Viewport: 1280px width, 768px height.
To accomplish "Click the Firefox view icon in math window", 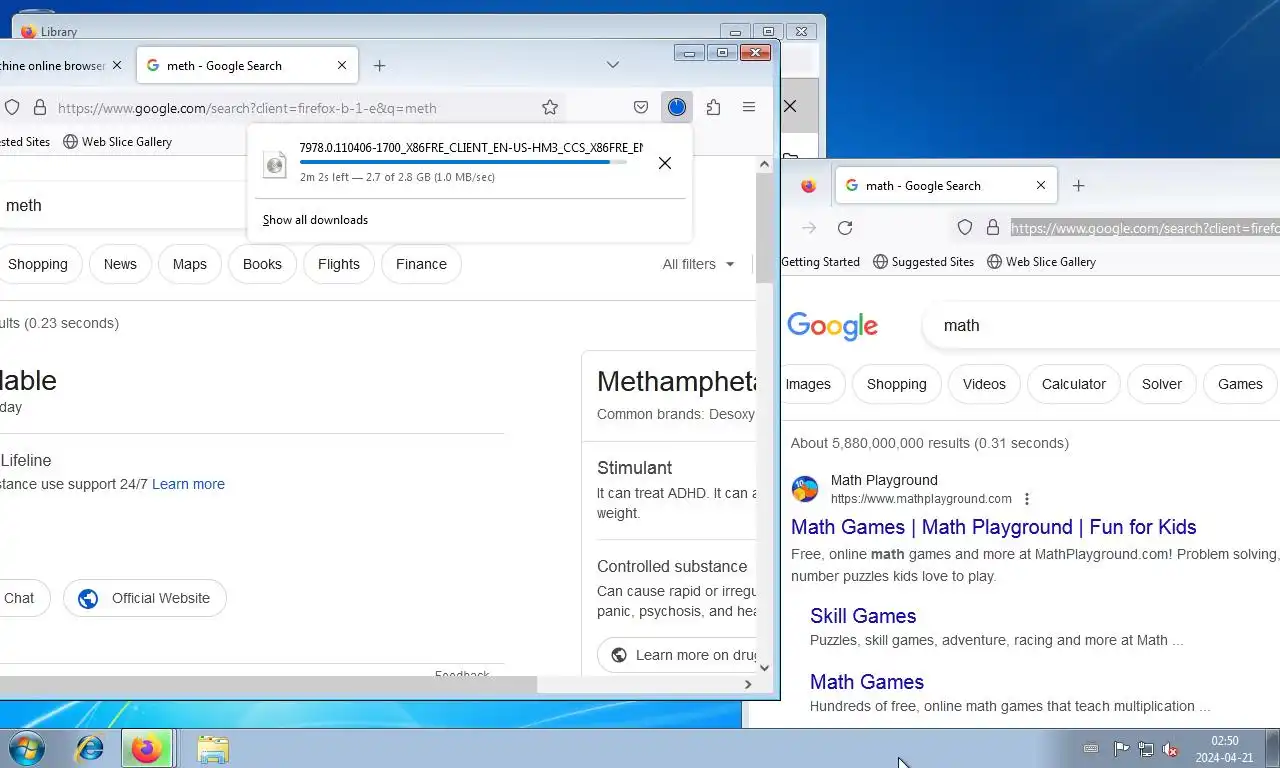I will coord(809,185).
